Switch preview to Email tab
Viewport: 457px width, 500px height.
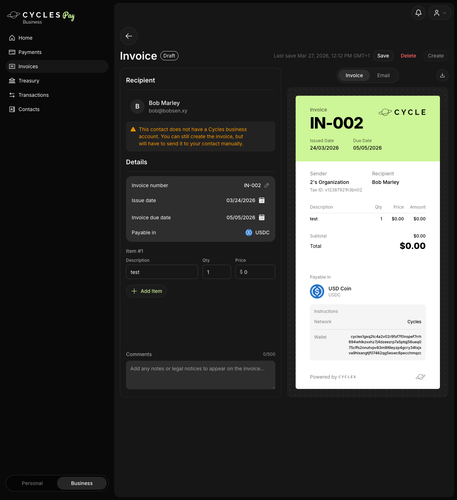point(383,75)
